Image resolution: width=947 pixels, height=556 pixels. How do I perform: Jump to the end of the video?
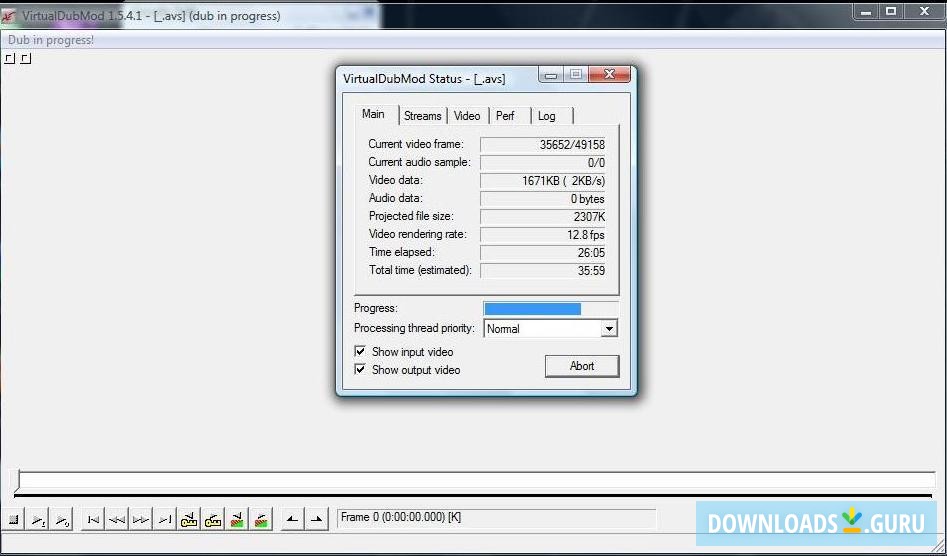tap(164, 519)
